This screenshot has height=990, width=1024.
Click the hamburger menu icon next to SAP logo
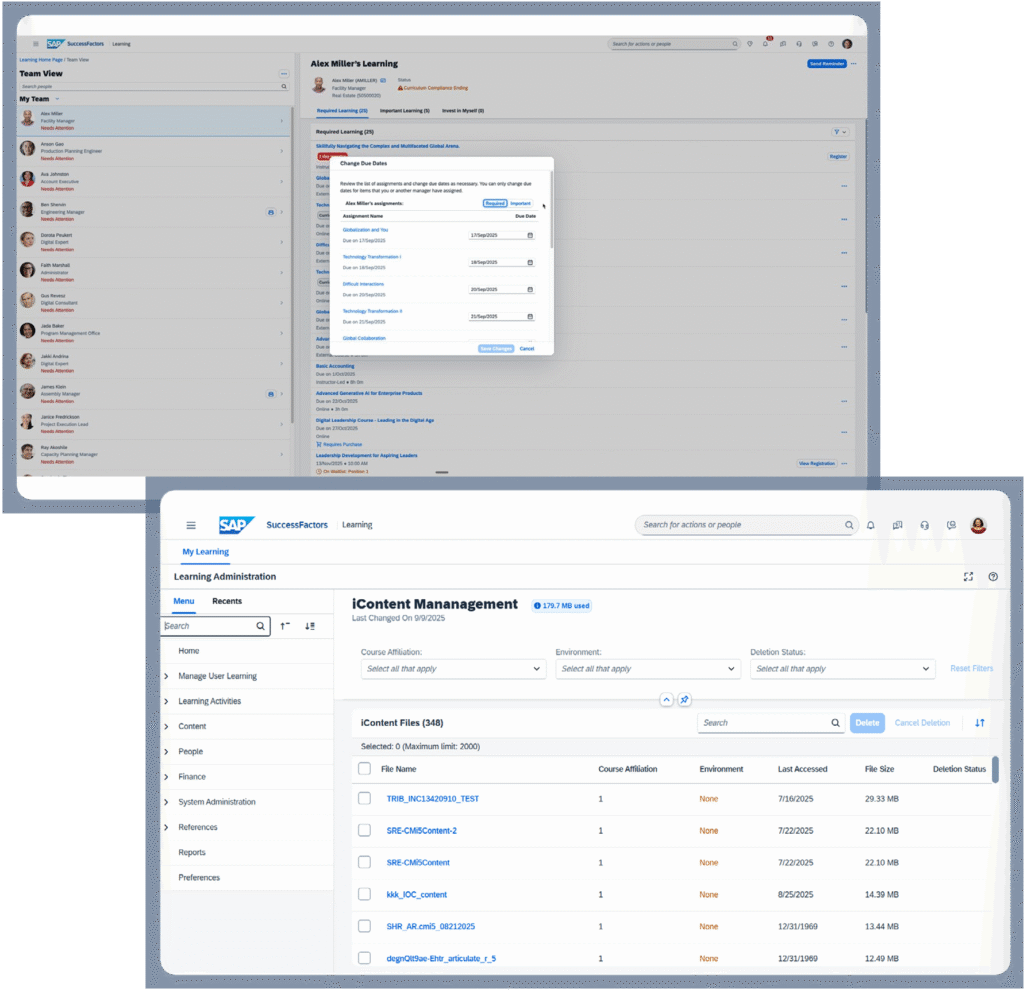pos(190,524)
